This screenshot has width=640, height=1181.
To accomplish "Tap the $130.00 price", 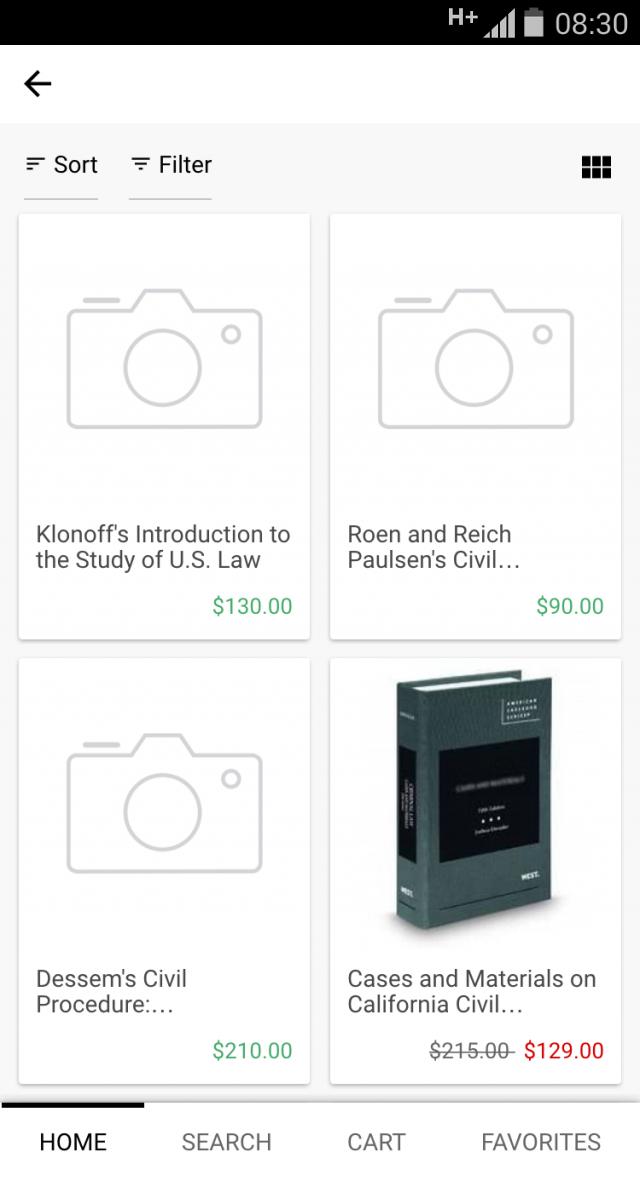I will click(252, 606).
